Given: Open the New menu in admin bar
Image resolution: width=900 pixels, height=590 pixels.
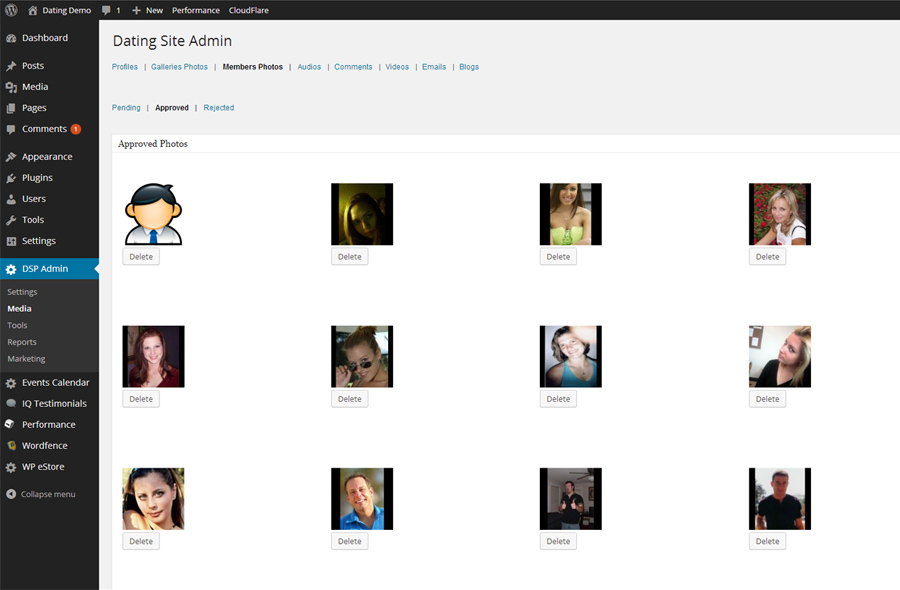Looking at the screenshot, I should point(154,10).
